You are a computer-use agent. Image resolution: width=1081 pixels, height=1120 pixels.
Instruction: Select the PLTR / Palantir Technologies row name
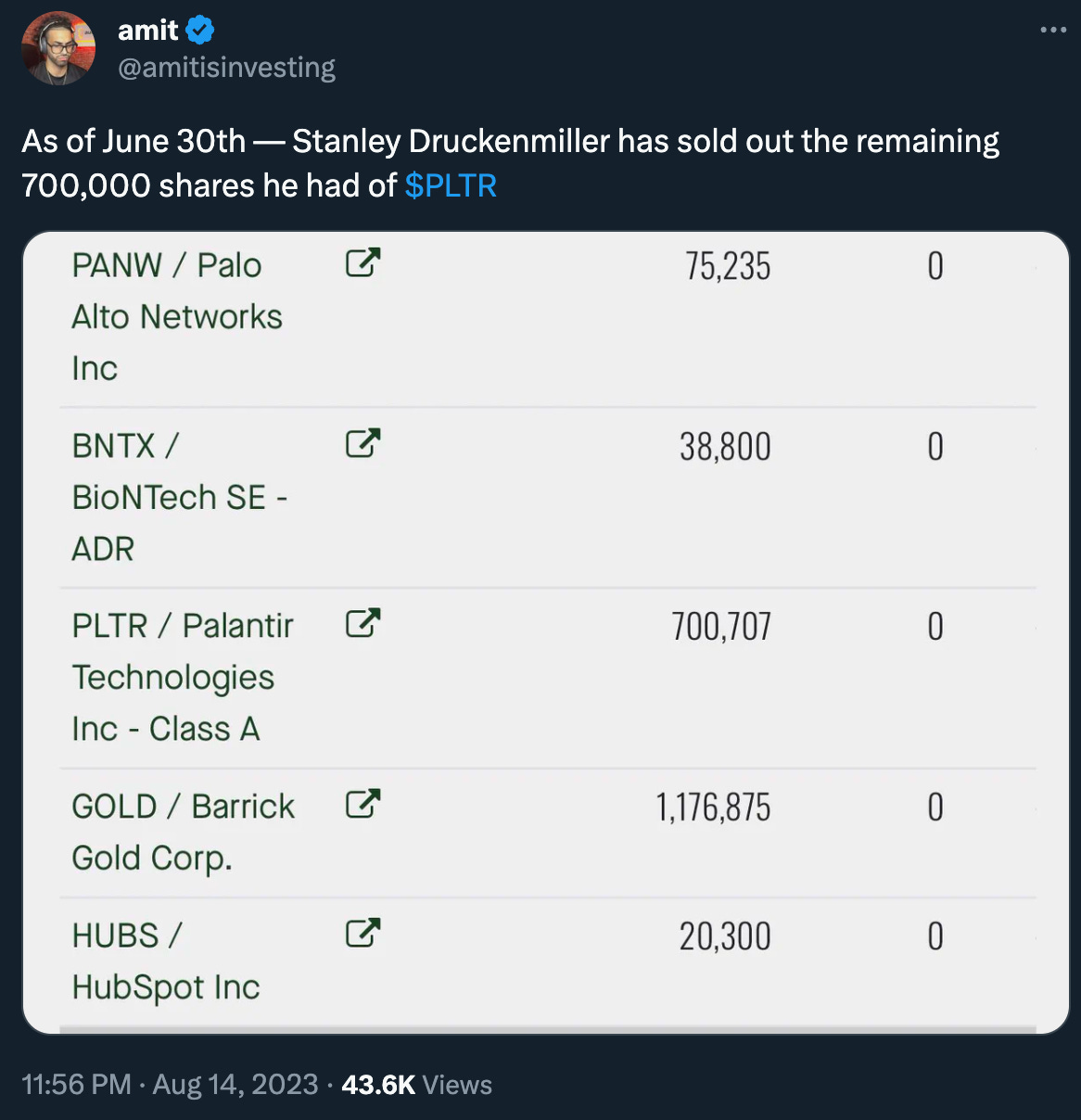coord(183,678)
